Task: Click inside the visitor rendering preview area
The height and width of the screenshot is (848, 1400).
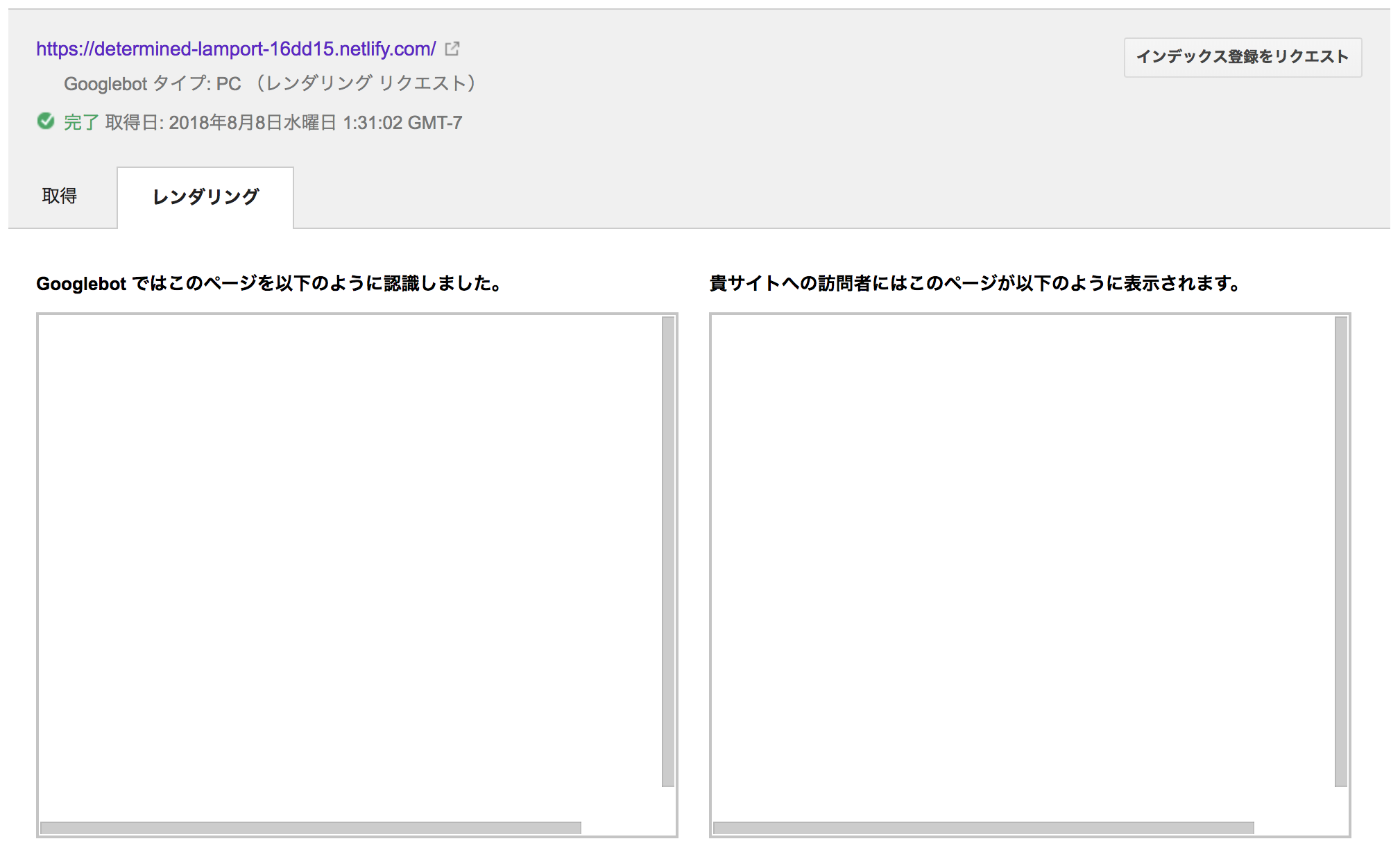Action: (x=1020, y=555)
